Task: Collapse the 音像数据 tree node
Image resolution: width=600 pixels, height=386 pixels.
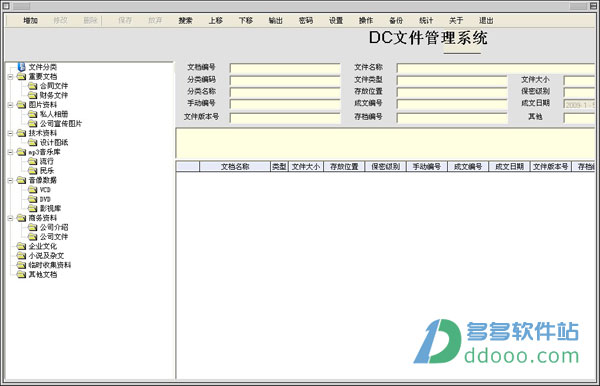Action: [x=10, y=180]
